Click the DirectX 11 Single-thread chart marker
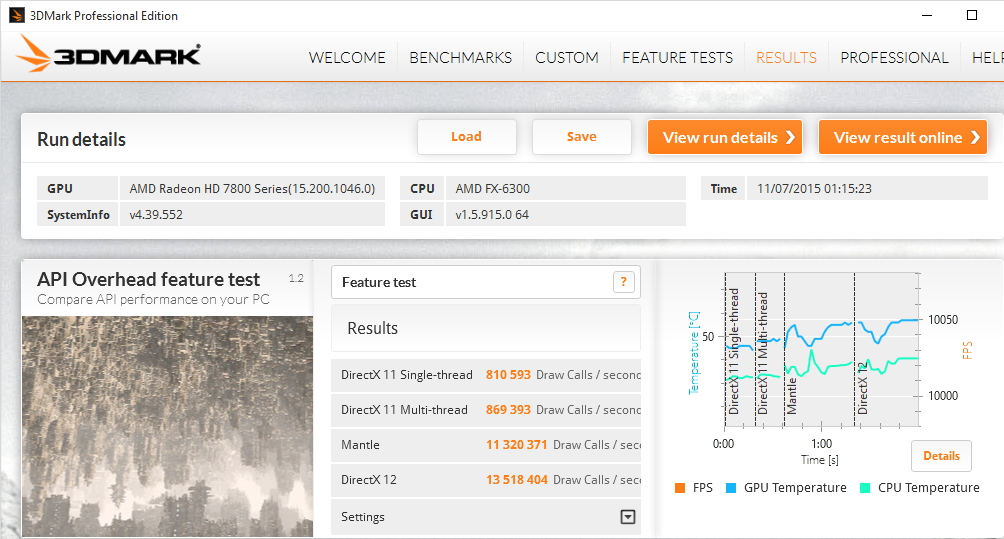Image resolution: width=1004 pixels, height=539 pixels. pos(734,351)
